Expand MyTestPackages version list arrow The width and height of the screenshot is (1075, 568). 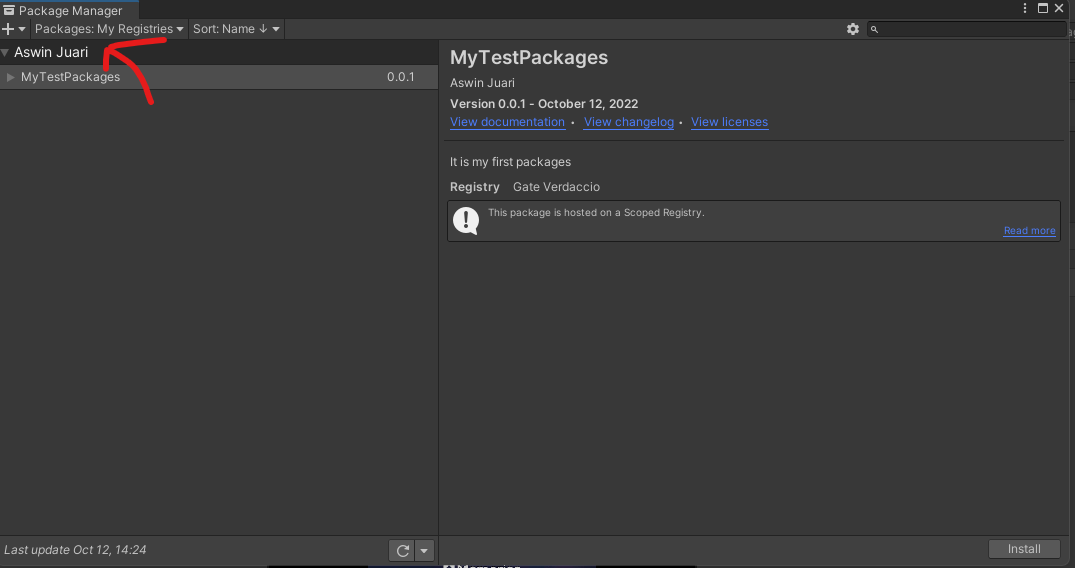[11, 77]
